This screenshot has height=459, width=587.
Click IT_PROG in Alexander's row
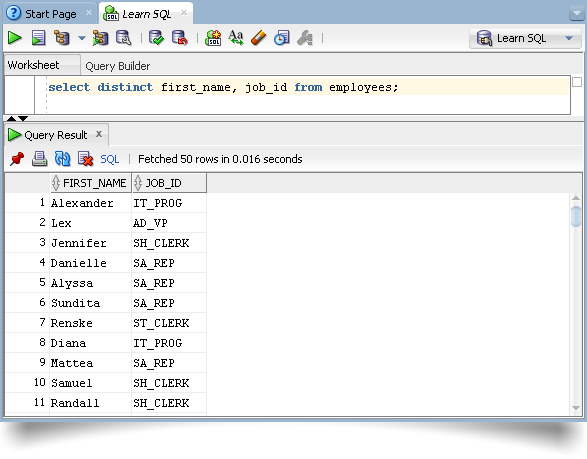169,203
